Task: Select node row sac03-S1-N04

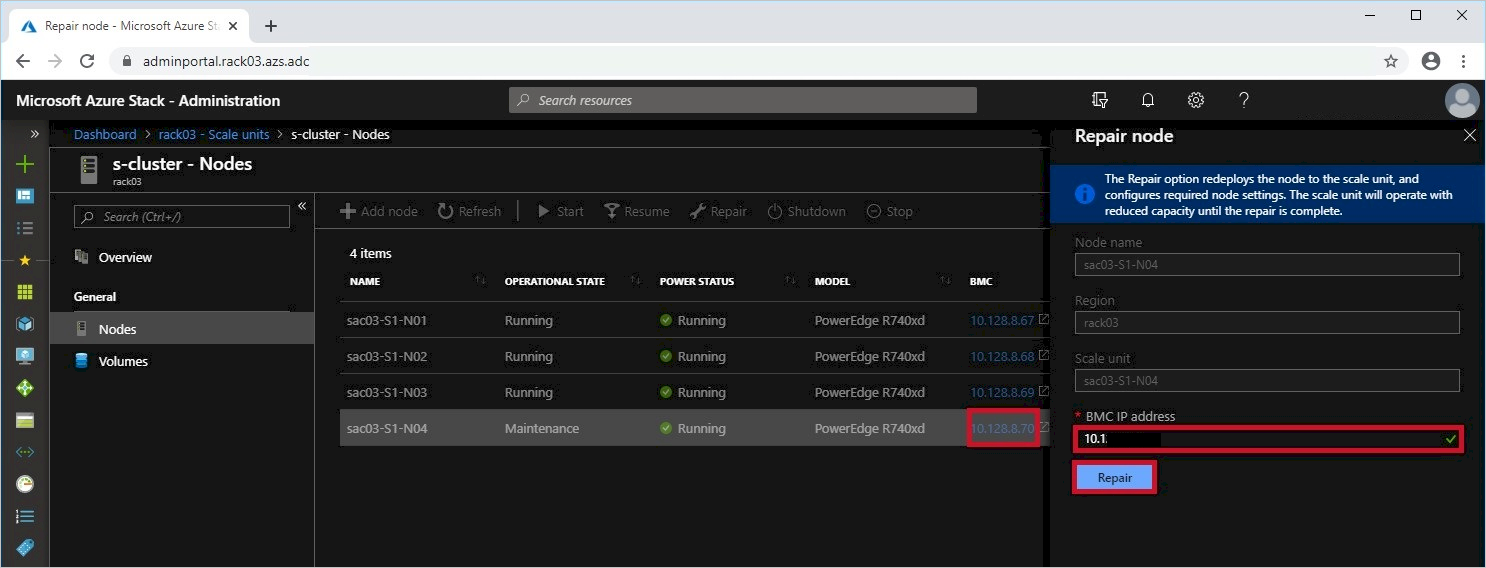Action: pos(694,428)
